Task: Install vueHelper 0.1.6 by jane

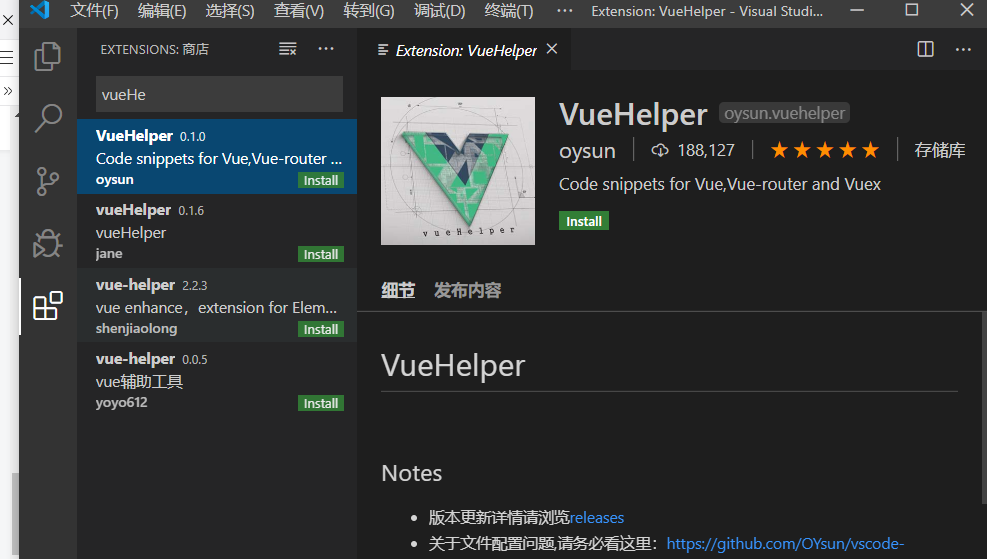Action: [320, 254]
